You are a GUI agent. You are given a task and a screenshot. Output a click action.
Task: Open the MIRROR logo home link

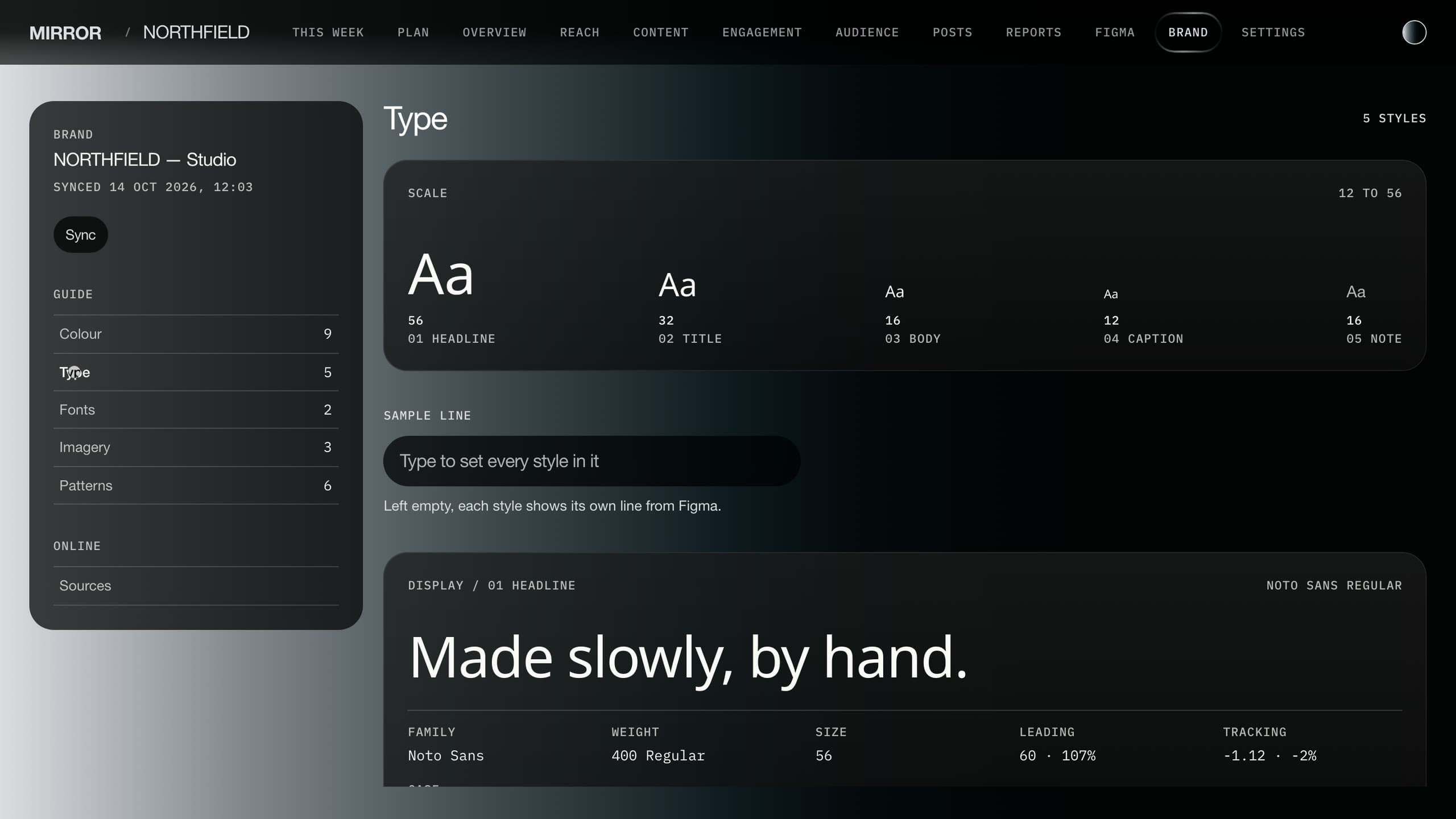65,32
